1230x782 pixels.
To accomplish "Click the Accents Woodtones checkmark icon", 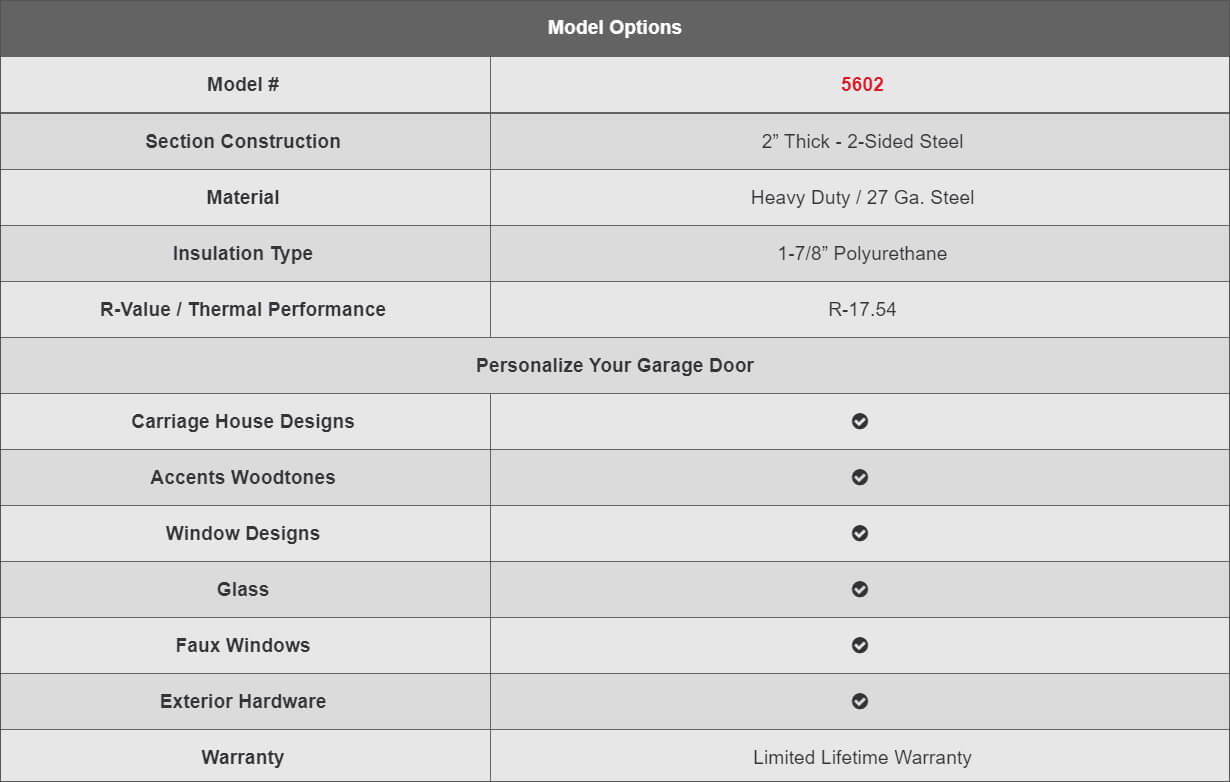I will click(x=860, y=477).
